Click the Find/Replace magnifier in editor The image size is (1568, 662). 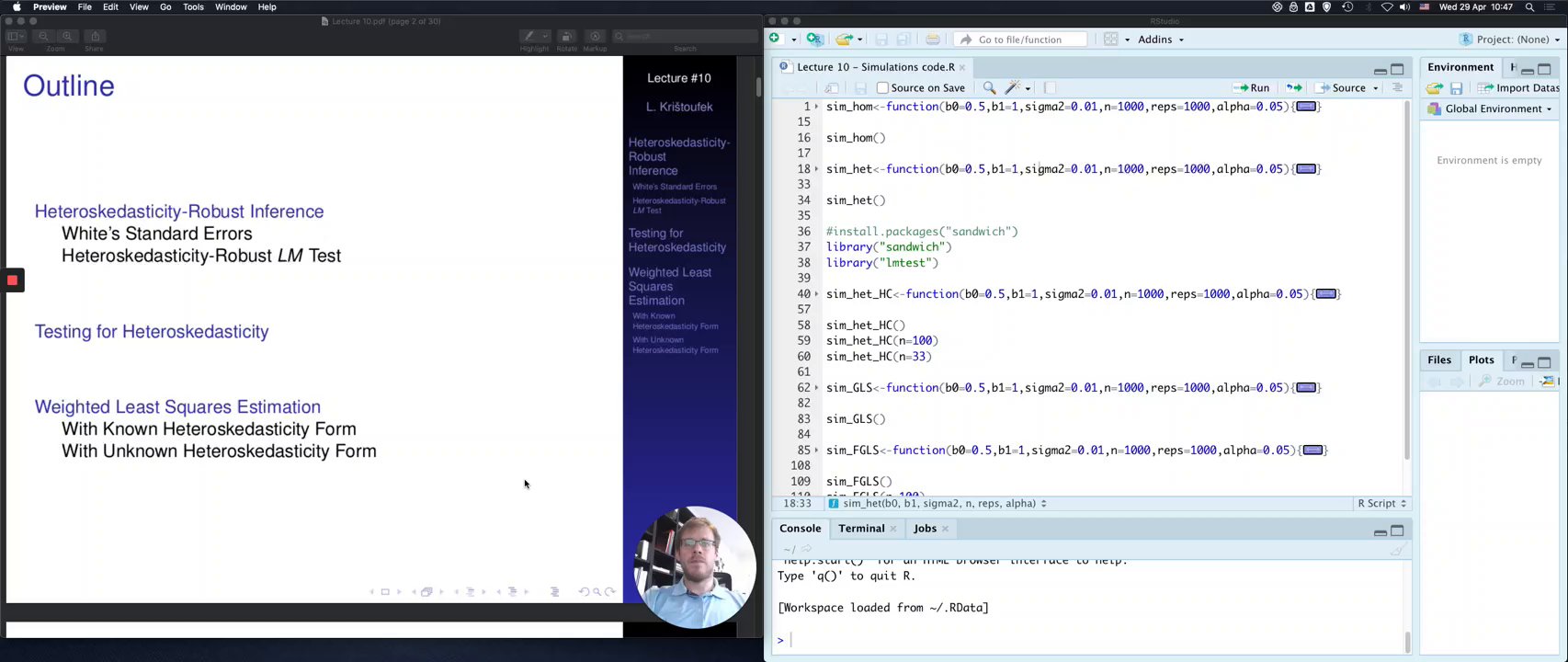(989, 87)
